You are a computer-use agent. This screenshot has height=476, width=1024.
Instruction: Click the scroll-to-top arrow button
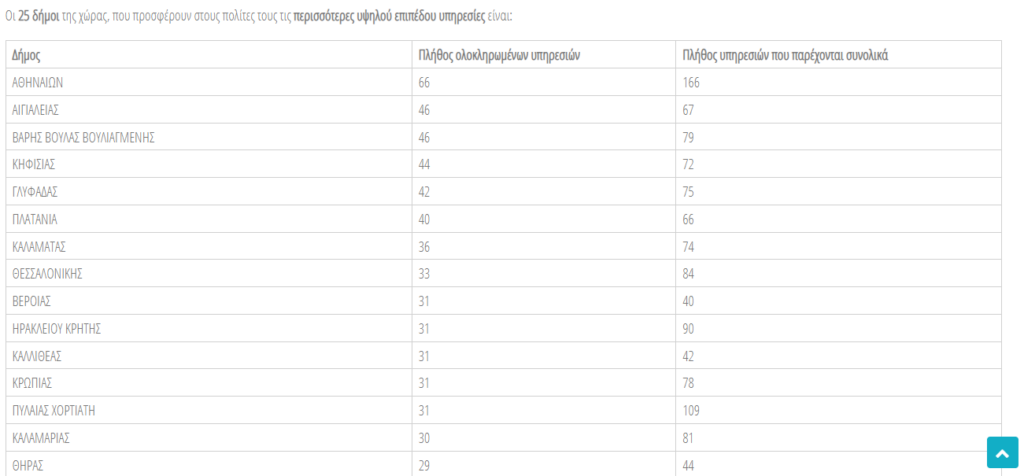pos(1002,452)
